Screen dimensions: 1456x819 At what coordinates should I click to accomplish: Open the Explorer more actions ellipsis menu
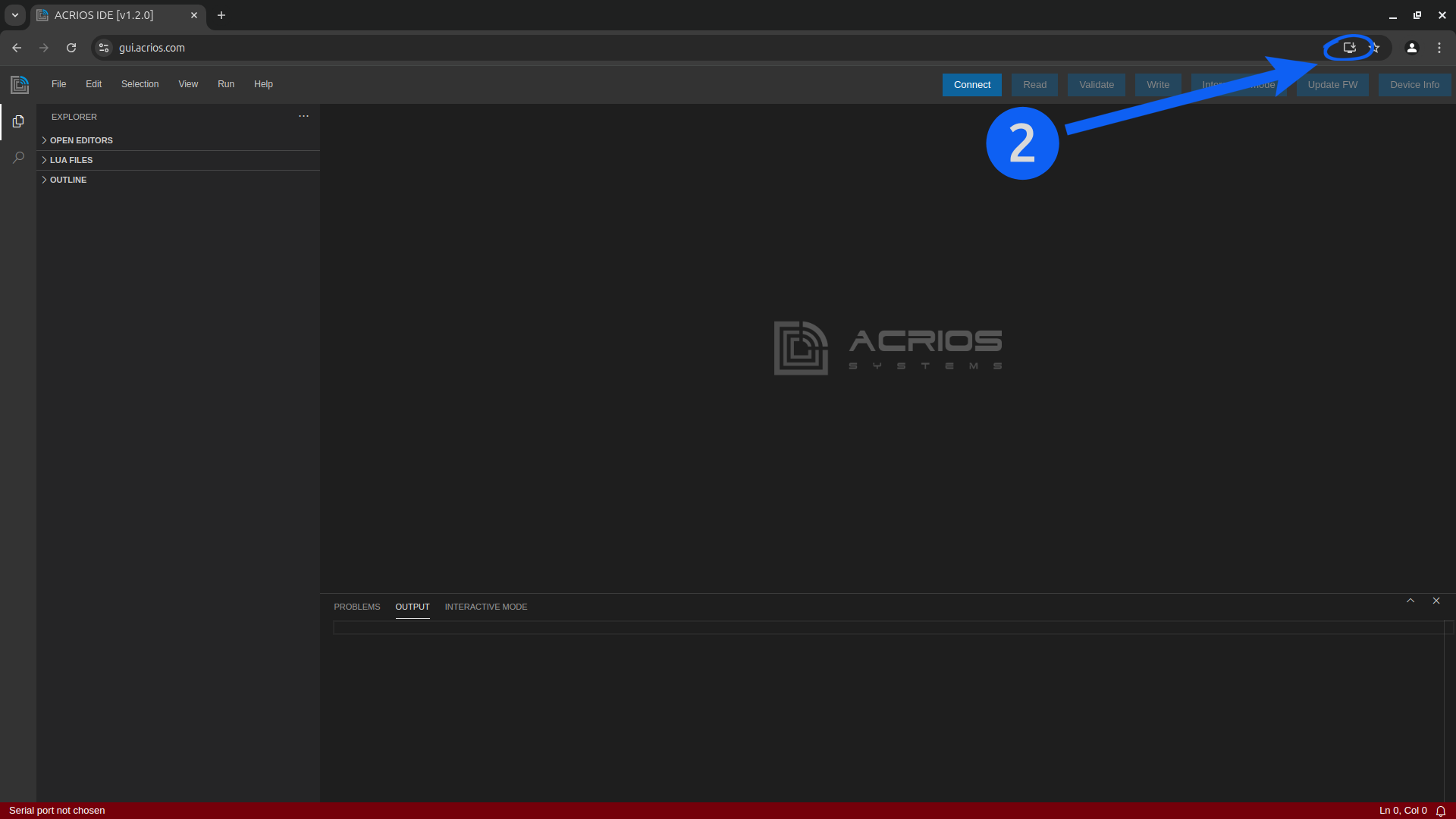pos(303,116)
